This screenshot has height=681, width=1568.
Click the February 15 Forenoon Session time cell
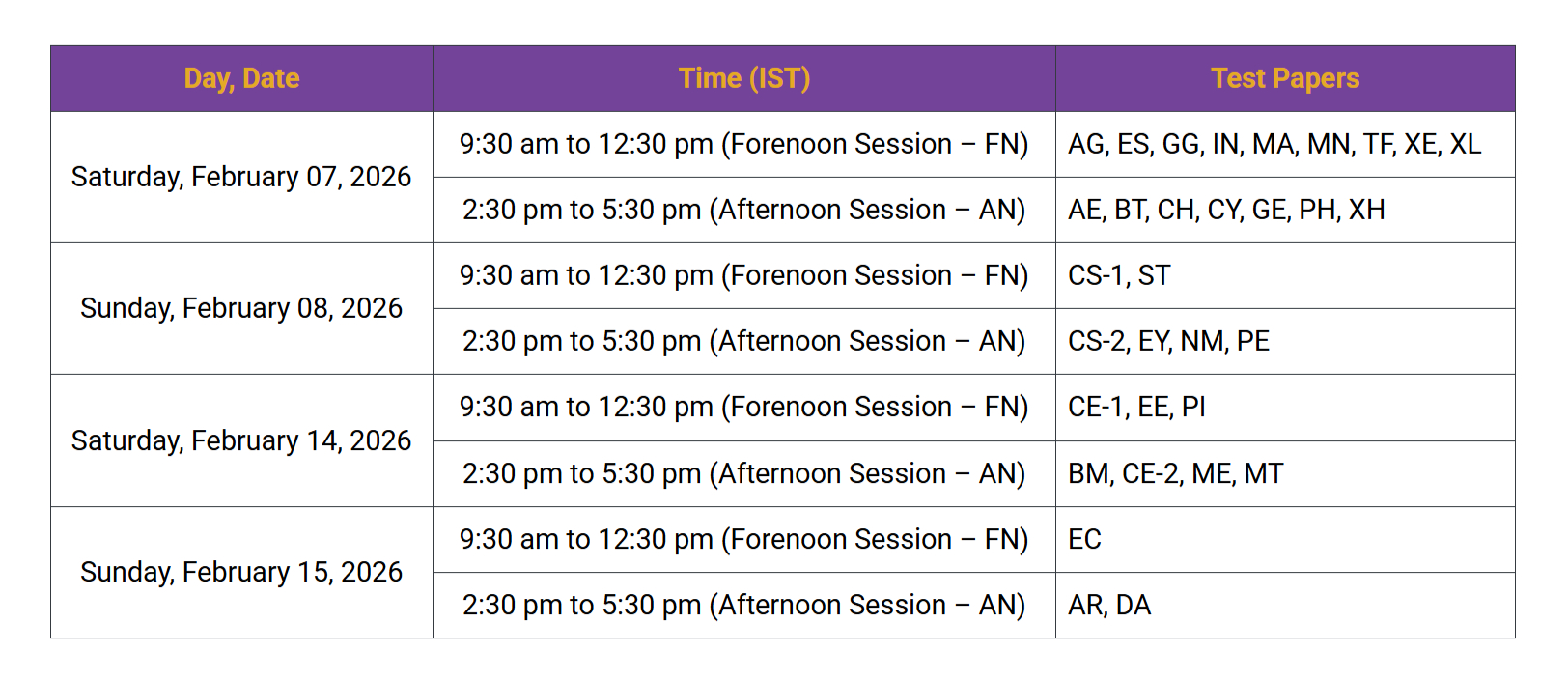click(x=743, y=539)
